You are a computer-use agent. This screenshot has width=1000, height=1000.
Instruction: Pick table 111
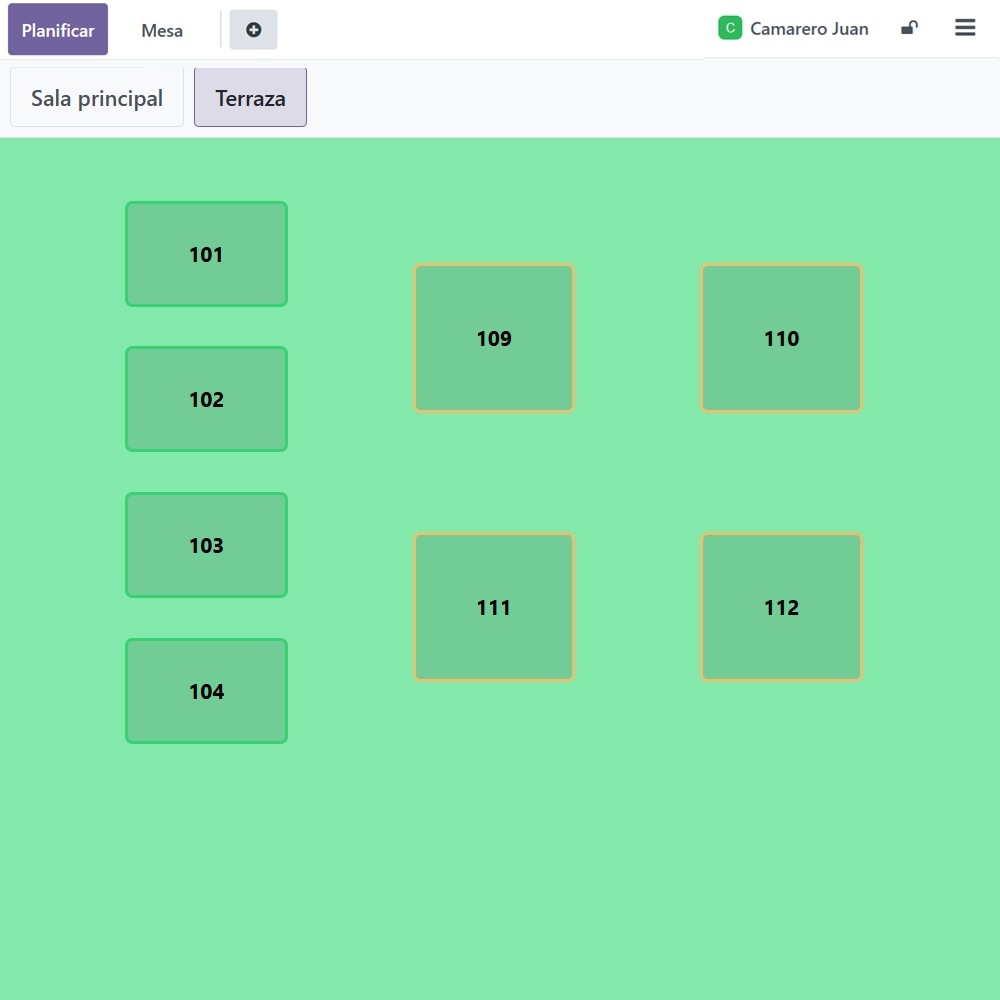point(494,607)
